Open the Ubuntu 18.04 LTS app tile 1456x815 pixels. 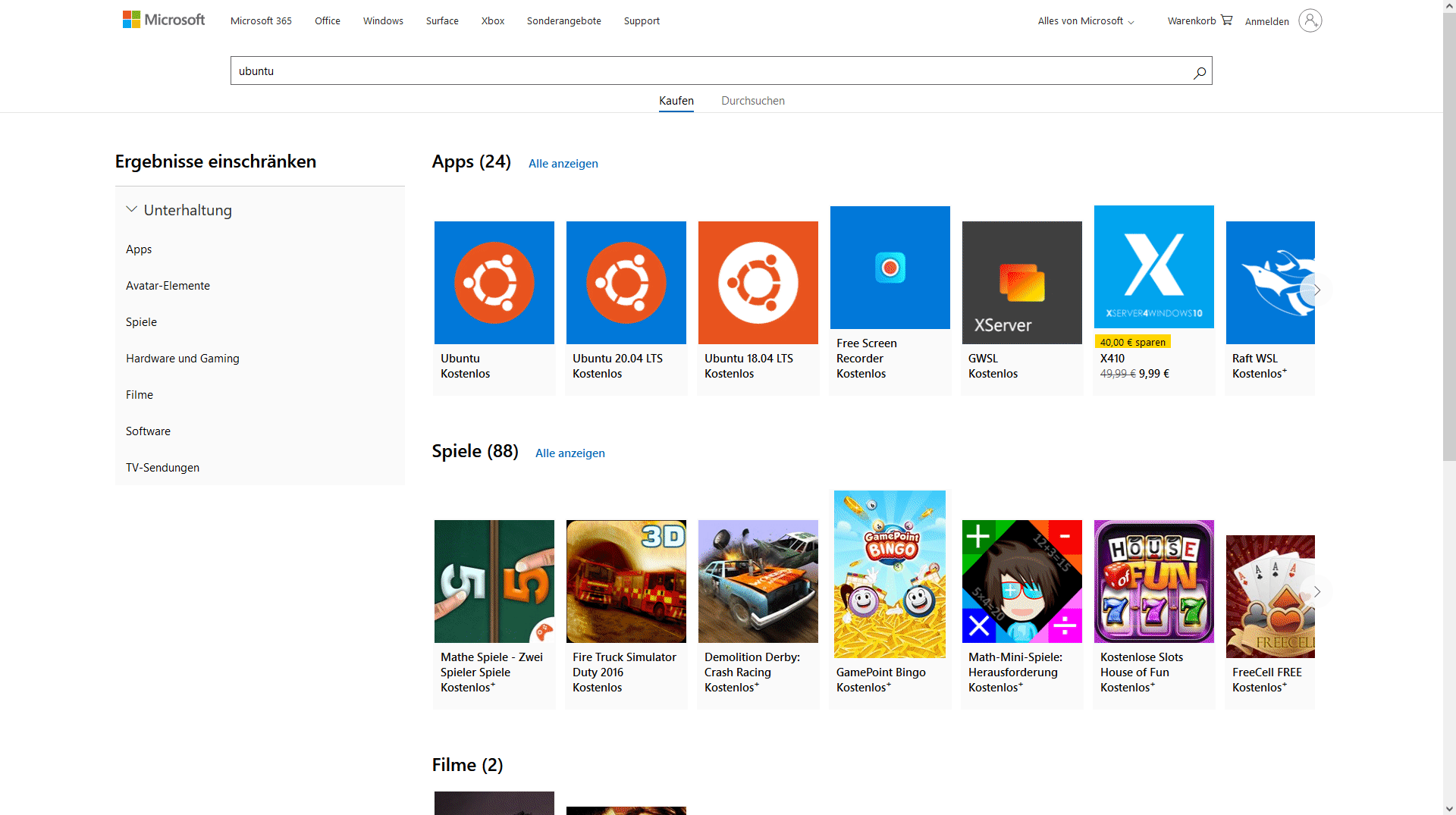point(758,283)
